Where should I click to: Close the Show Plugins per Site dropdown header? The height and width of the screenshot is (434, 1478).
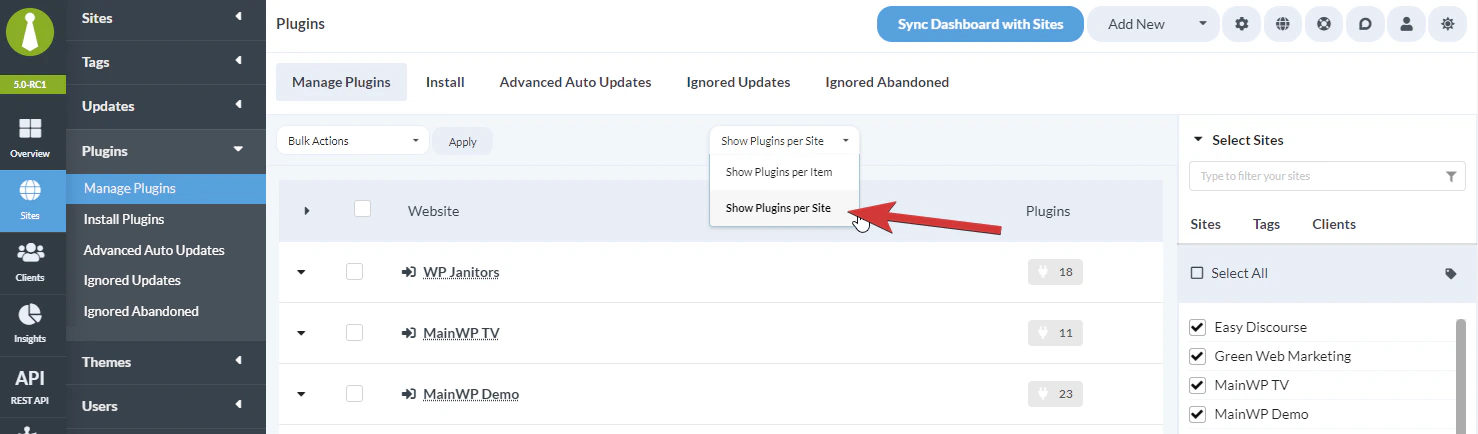click(785, 141)
